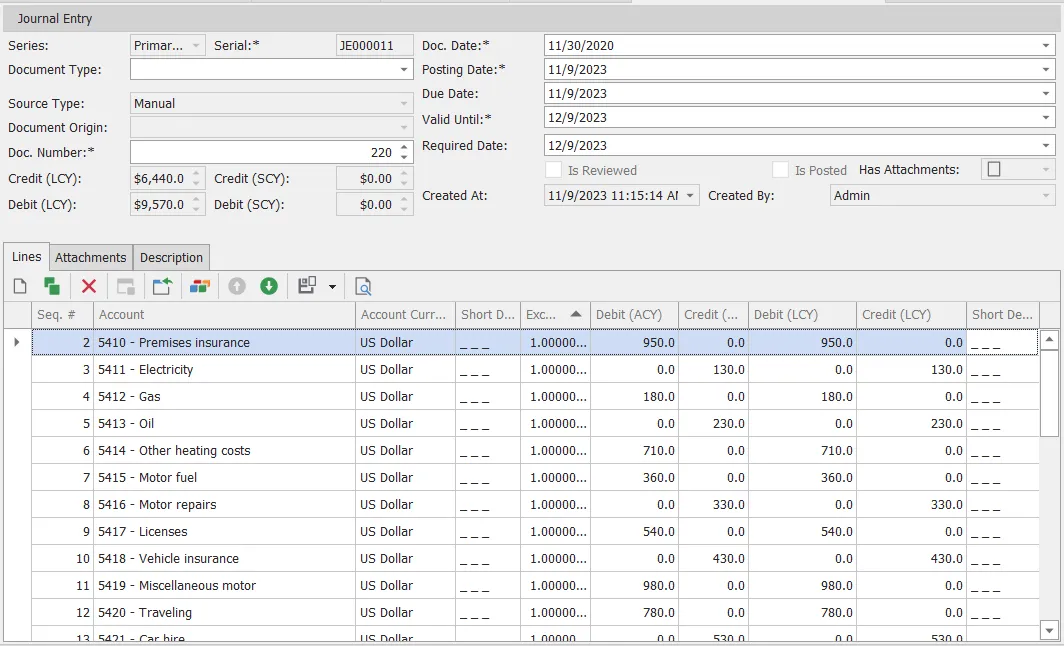This screenshot has height=646, width=1064.
Task: Click the Debit (LCY) column header
Action: (803, 314)
